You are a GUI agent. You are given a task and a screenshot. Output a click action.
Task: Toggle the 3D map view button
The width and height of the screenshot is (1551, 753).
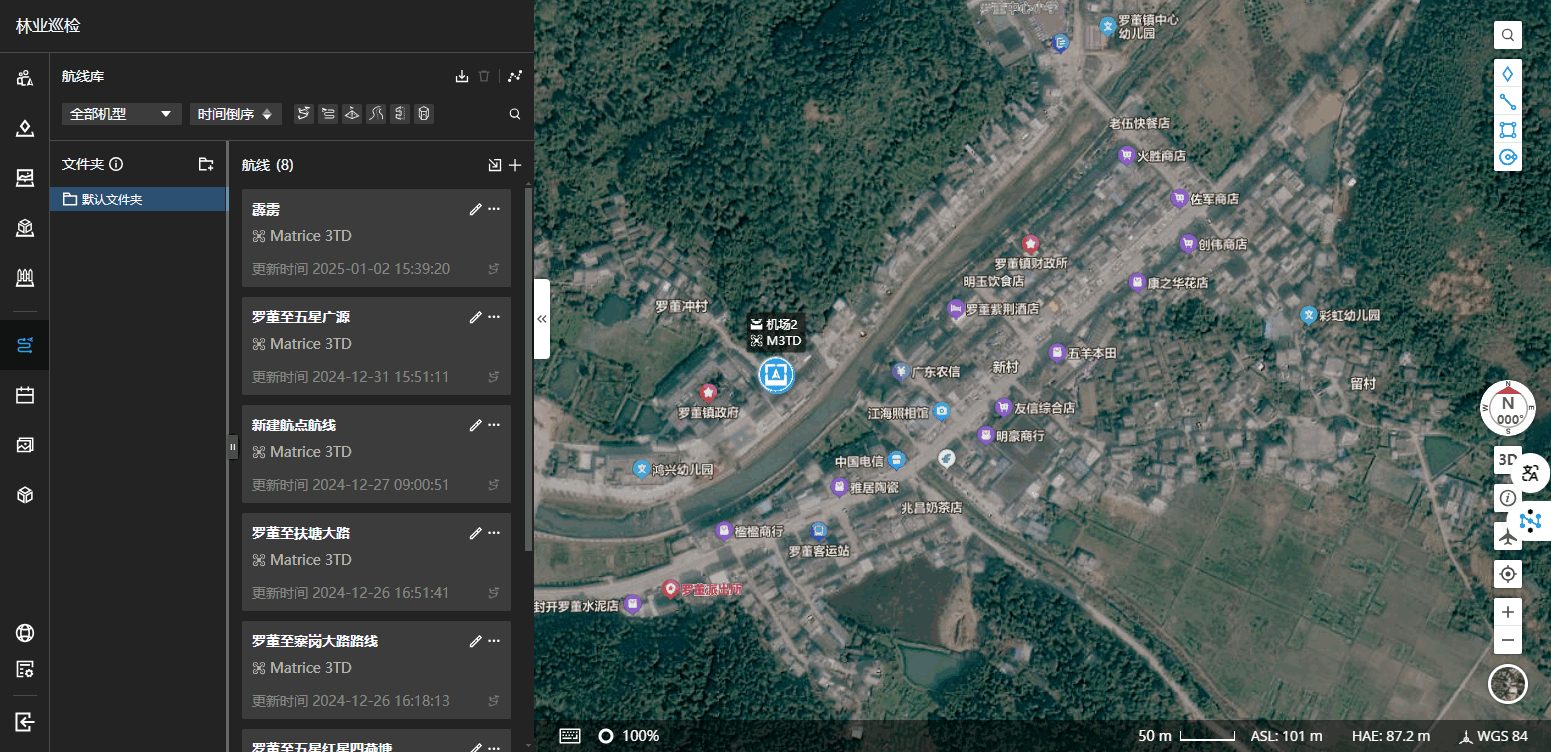point(1503,460)
